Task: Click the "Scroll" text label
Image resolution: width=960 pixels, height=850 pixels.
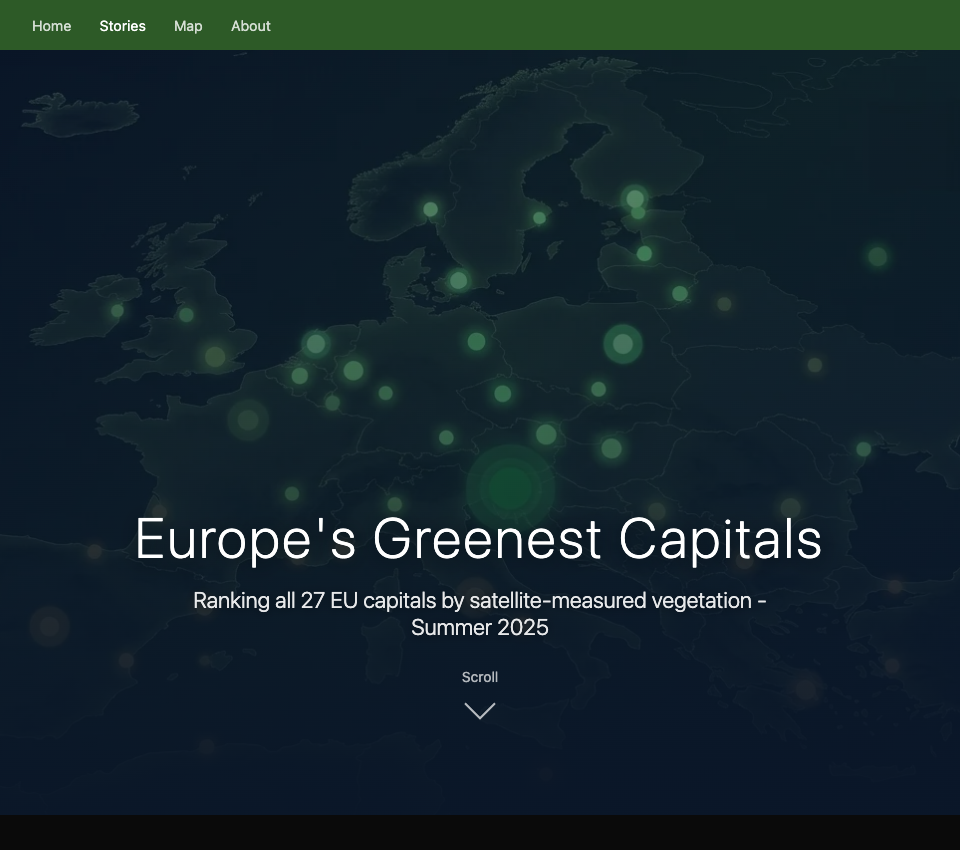Action: point(480,677)
